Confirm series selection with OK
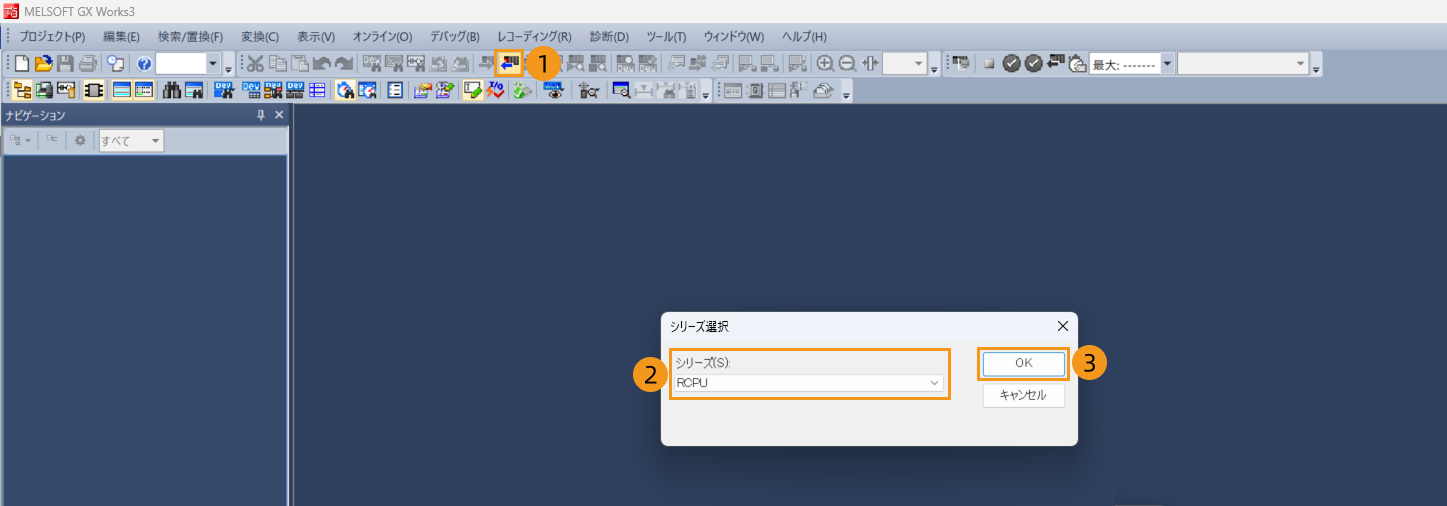1447x506 pixels. coord(1024,363)
